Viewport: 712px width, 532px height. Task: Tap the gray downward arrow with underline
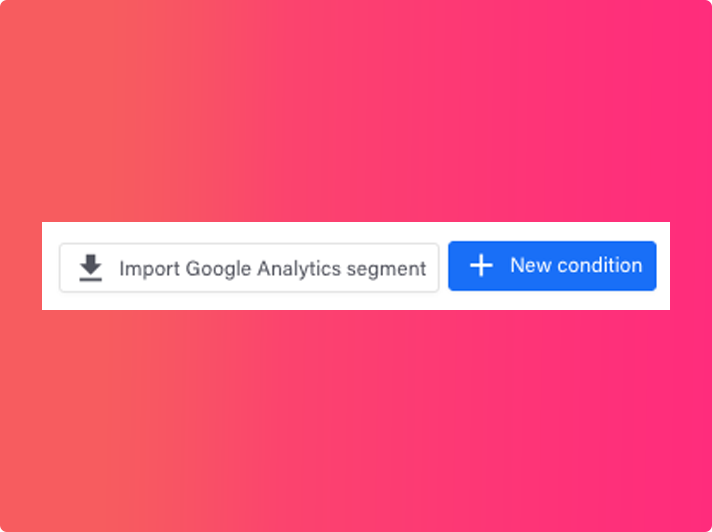90,268
